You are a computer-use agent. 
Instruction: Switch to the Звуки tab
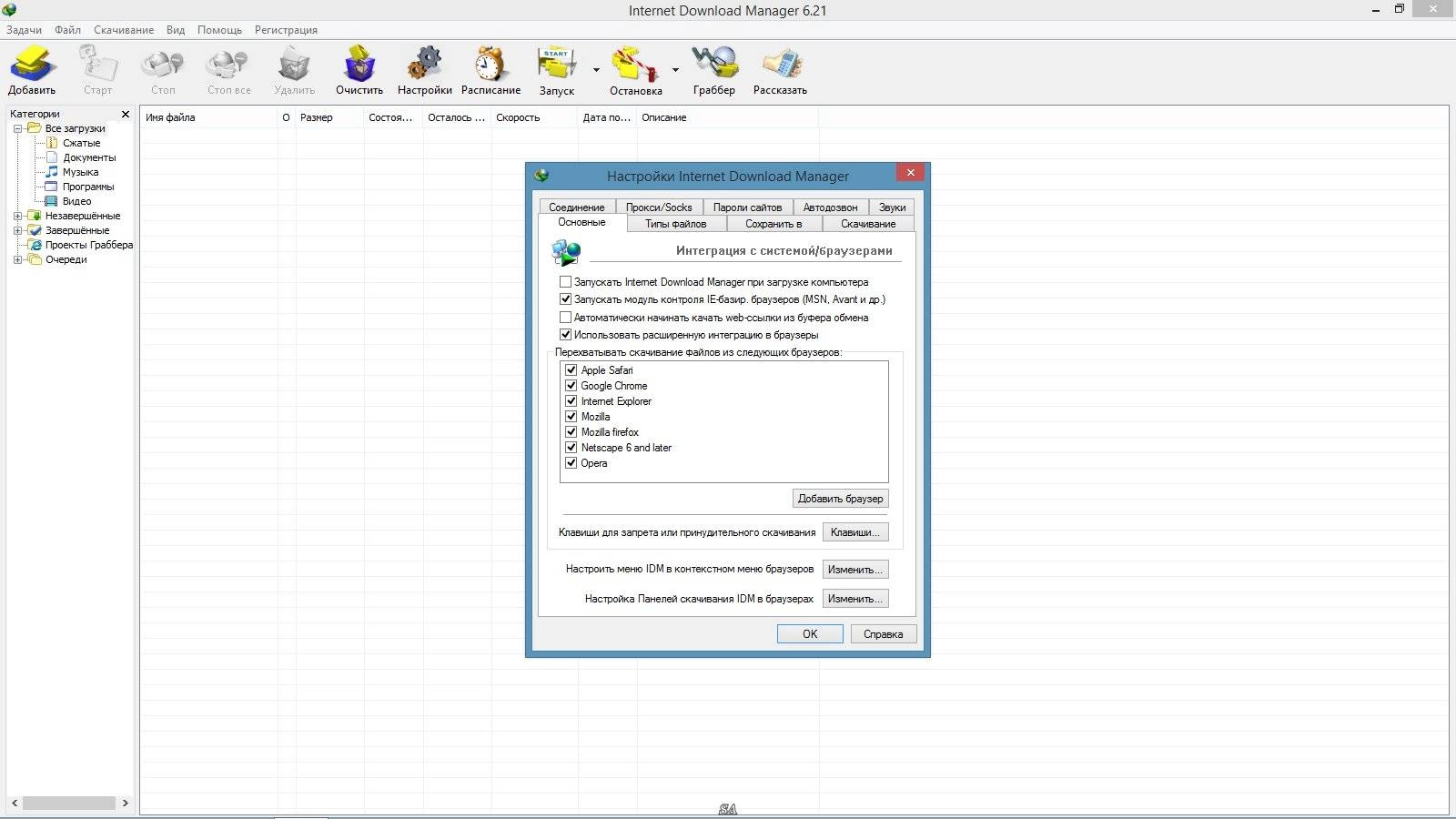[892, 207]
